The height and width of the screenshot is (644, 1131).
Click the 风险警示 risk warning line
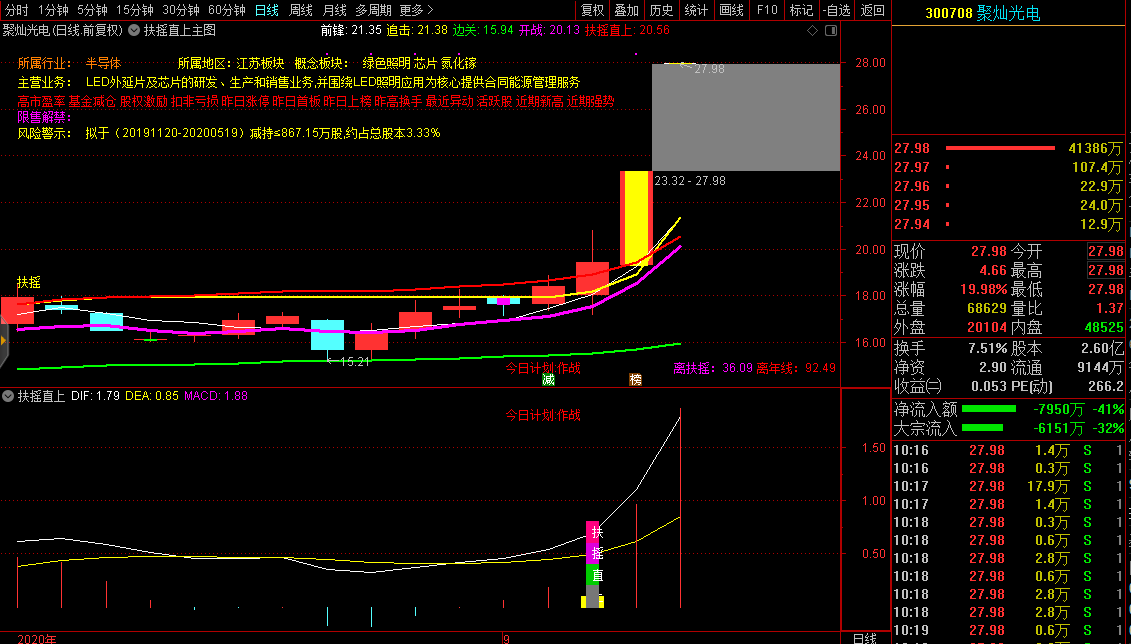pyautogui.click(x=229, y=133)
